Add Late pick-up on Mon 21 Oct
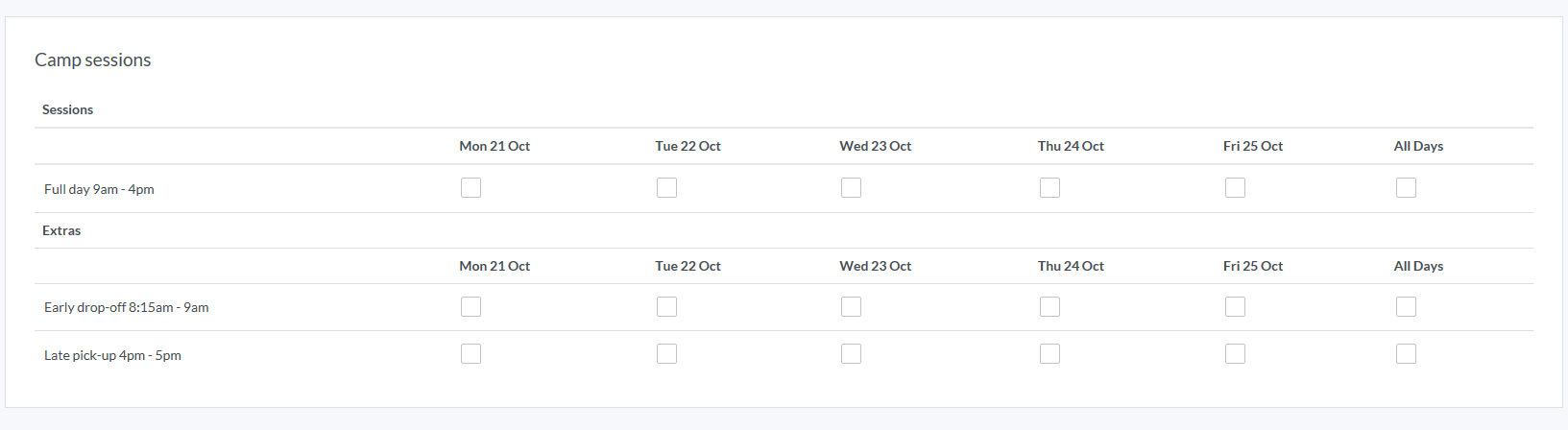Viewport: 1568px width, 430px height. click(470, 354)
